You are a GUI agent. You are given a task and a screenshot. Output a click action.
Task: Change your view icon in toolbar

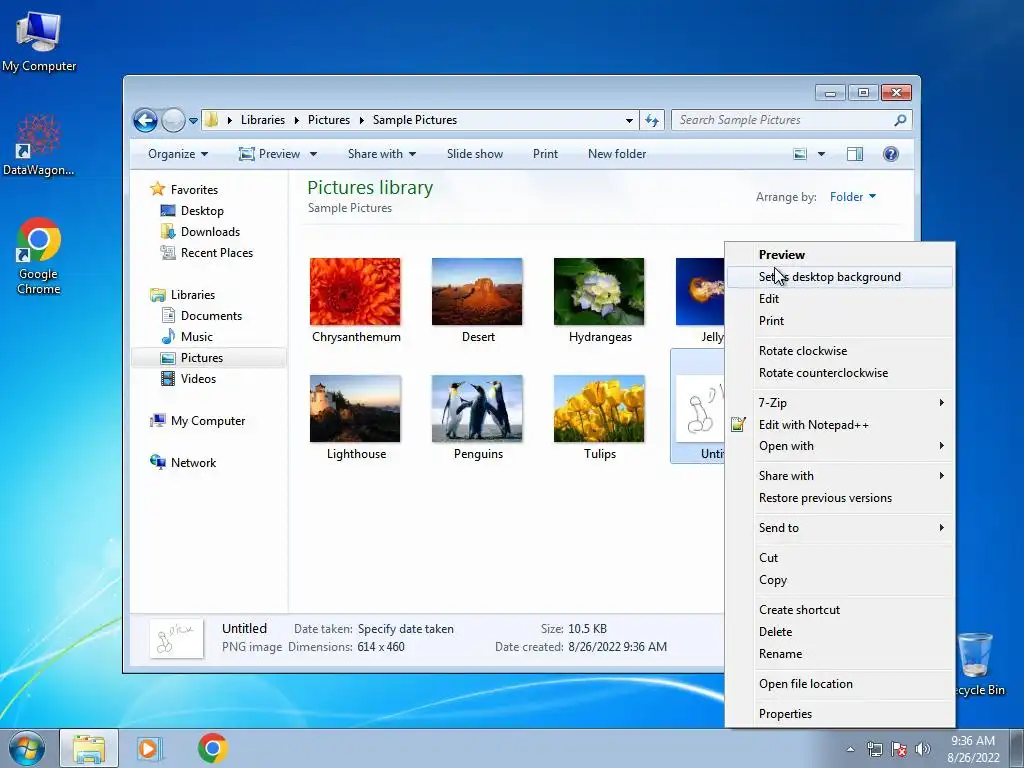(x=800, y=154)
